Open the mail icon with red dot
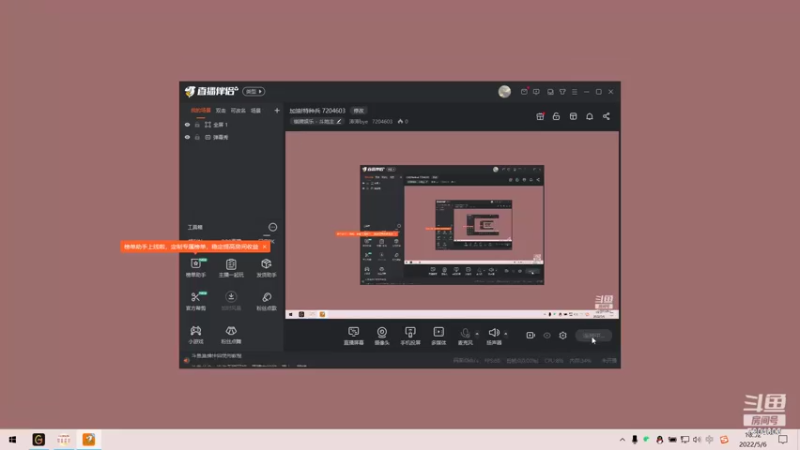800x450 pixels. pos(524,92)
